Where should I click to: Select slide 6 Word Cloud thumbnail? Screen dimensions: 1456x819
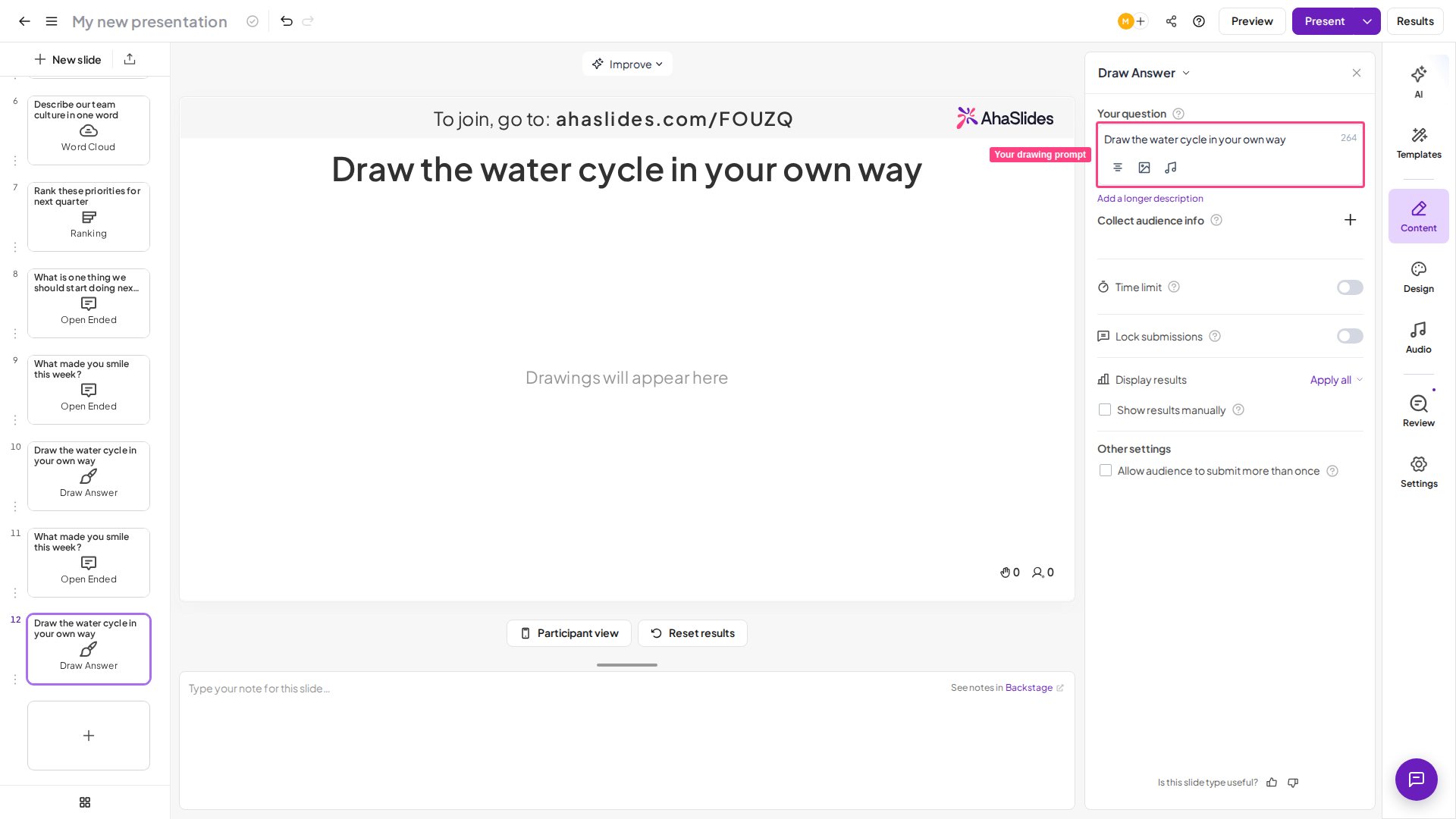89,130
